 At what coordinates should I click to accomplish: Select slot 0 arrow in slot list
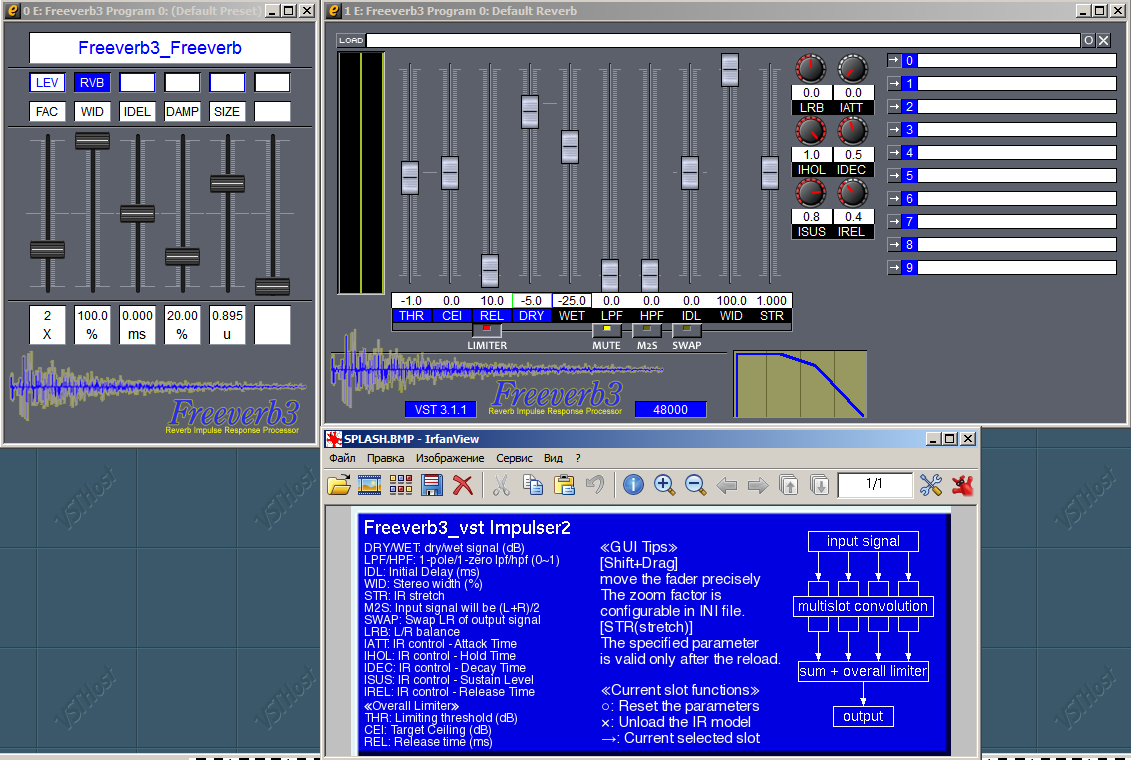pos(894,61)
